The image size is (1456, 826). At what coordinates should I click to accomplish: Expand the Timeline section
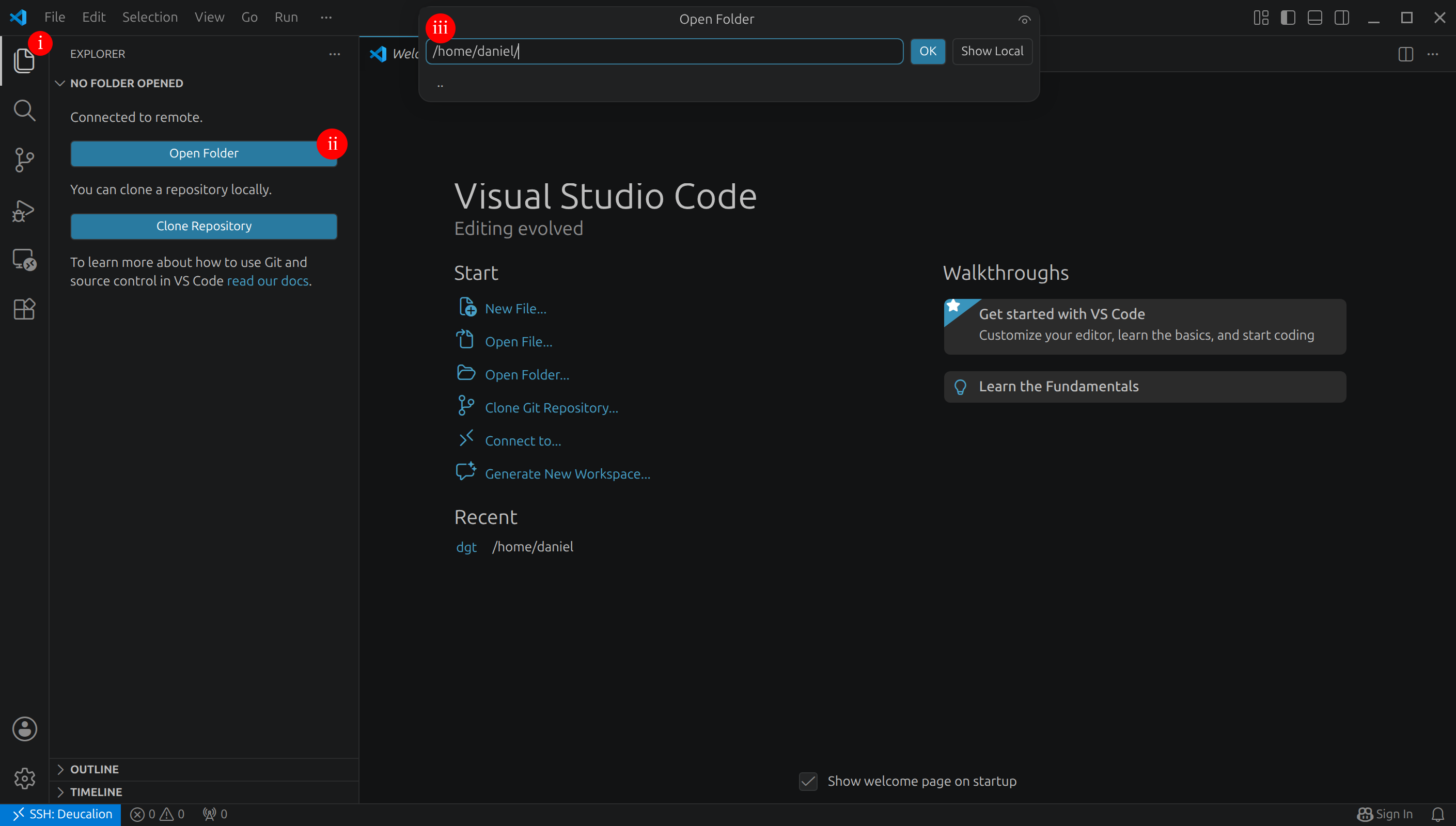pyautogui.click(x=203, y=792)
